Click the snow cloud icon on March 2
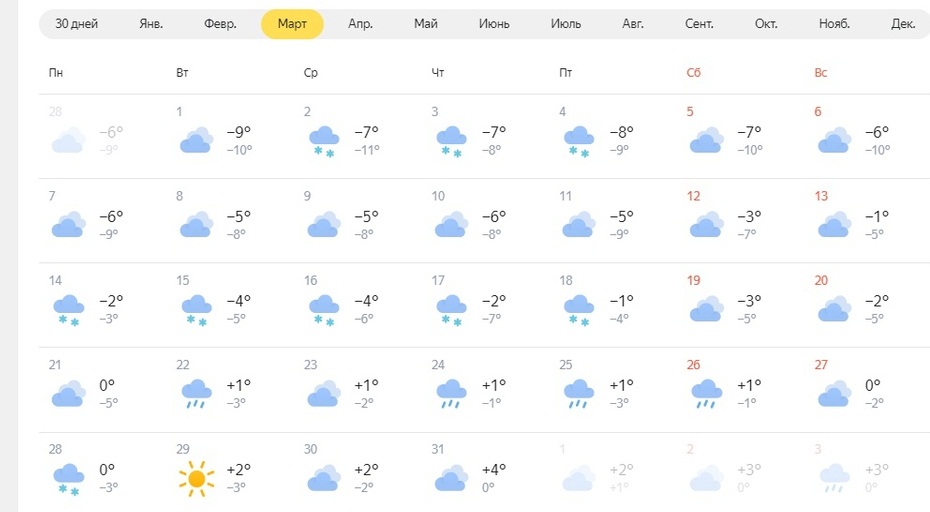This screenshot has width=930, height=512. [324, 142]
